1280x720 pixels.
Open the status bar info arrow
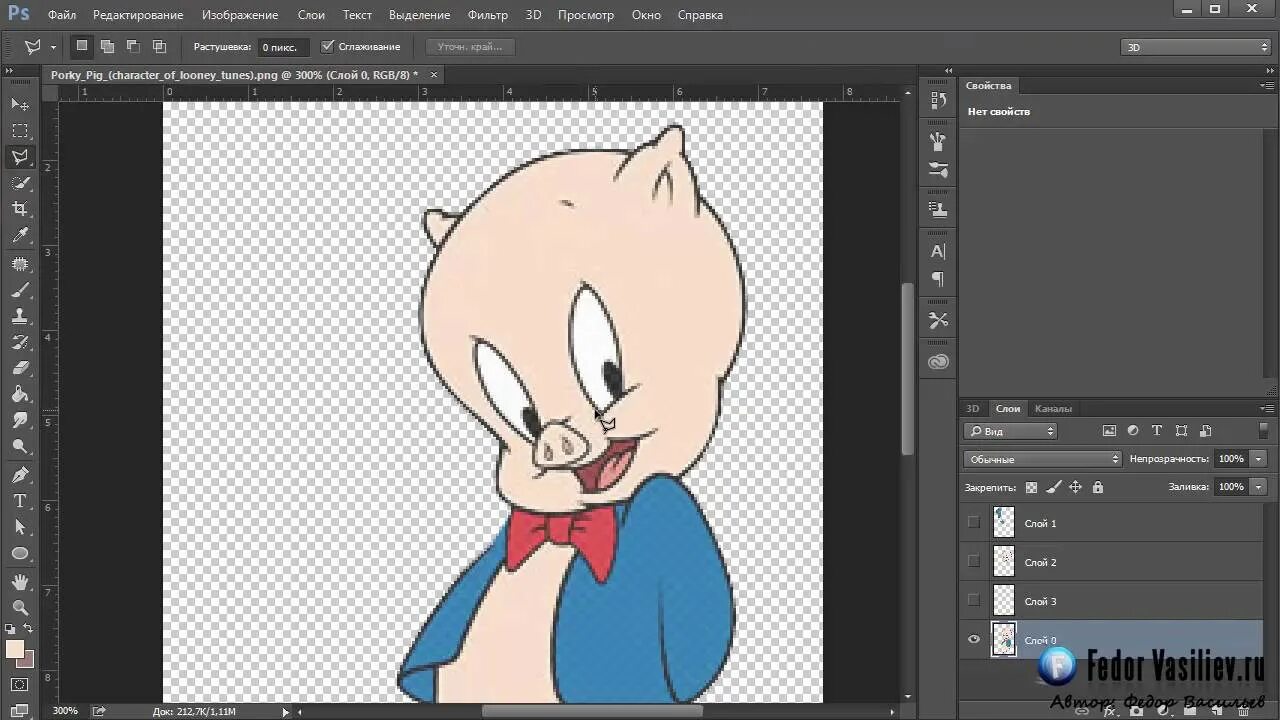click(285, 711)
